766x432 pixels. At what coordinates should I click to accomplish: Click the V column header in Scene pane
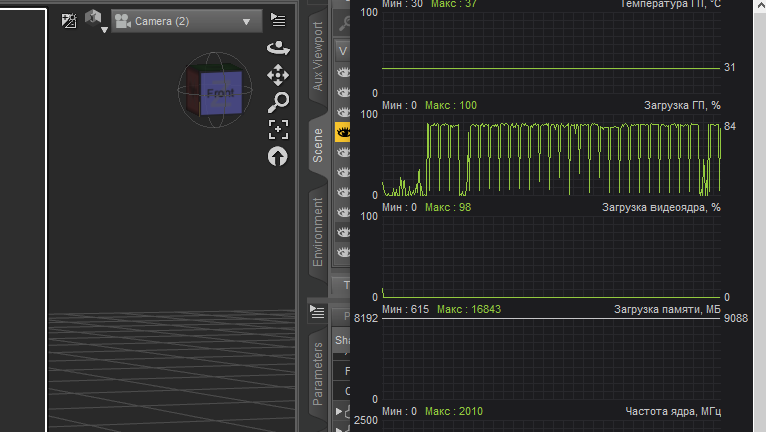[x=343, y=51]
